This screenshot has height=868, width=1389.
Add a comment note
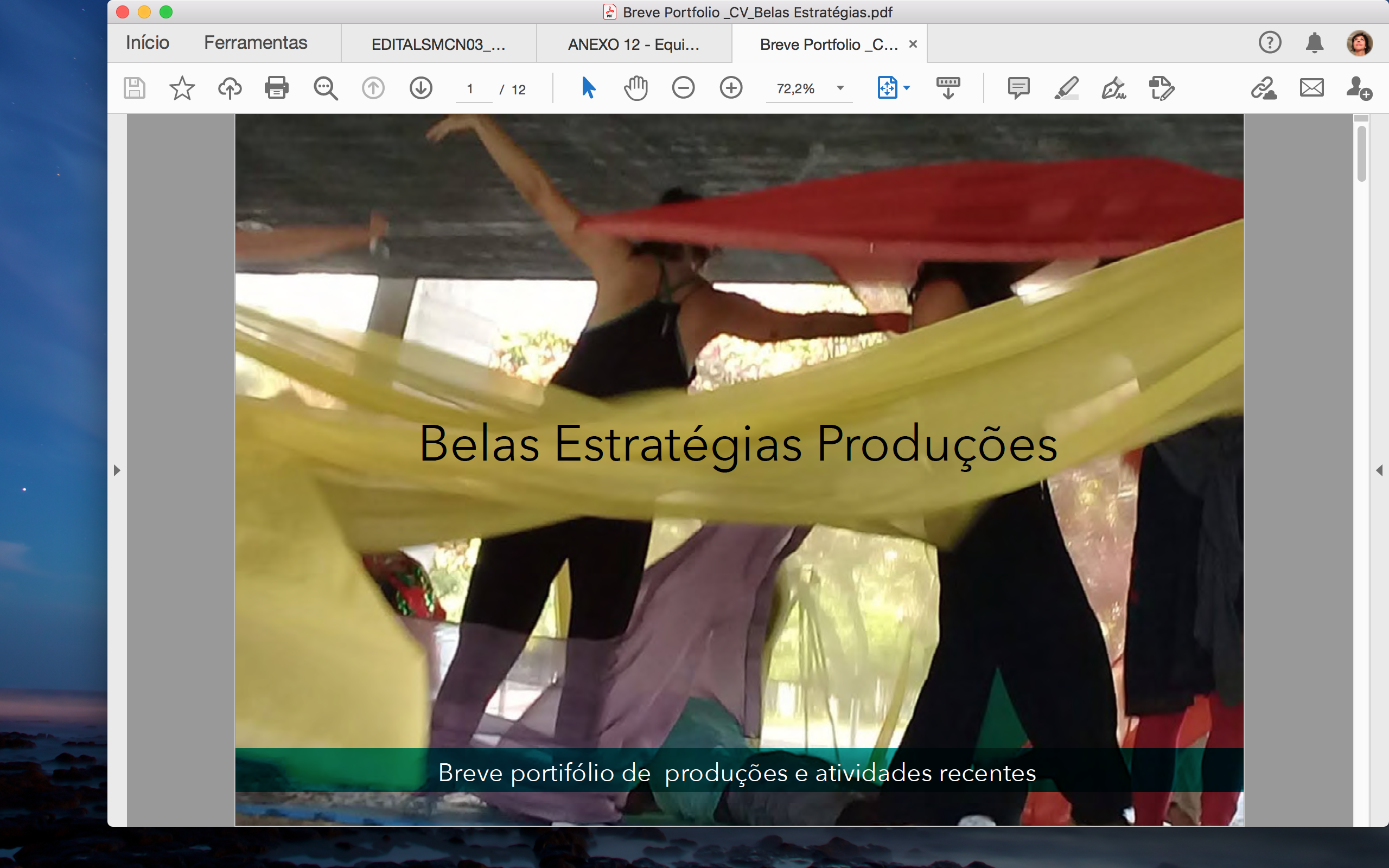tap(1018, 88)
